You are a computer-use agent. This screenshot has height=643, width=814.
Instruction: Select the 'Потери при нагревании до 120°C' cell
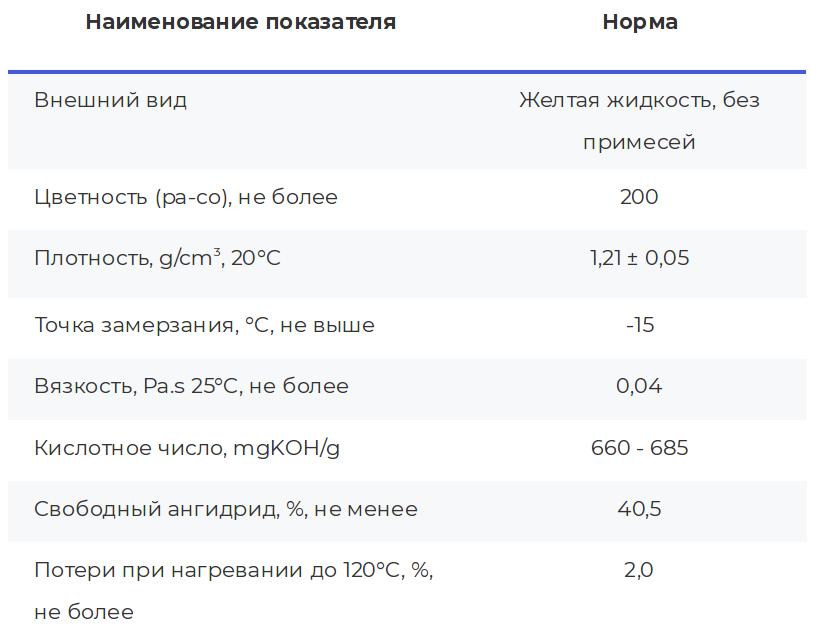[x=234, y=591]
